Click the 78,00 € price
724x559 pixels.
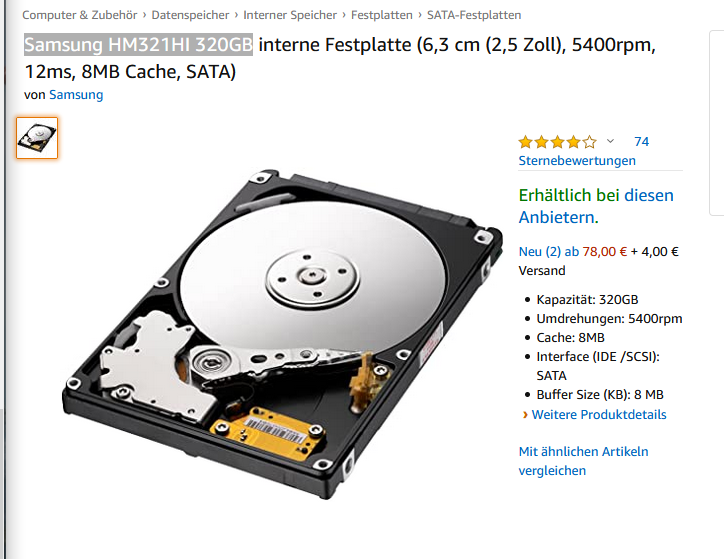(x=604, y=252)
